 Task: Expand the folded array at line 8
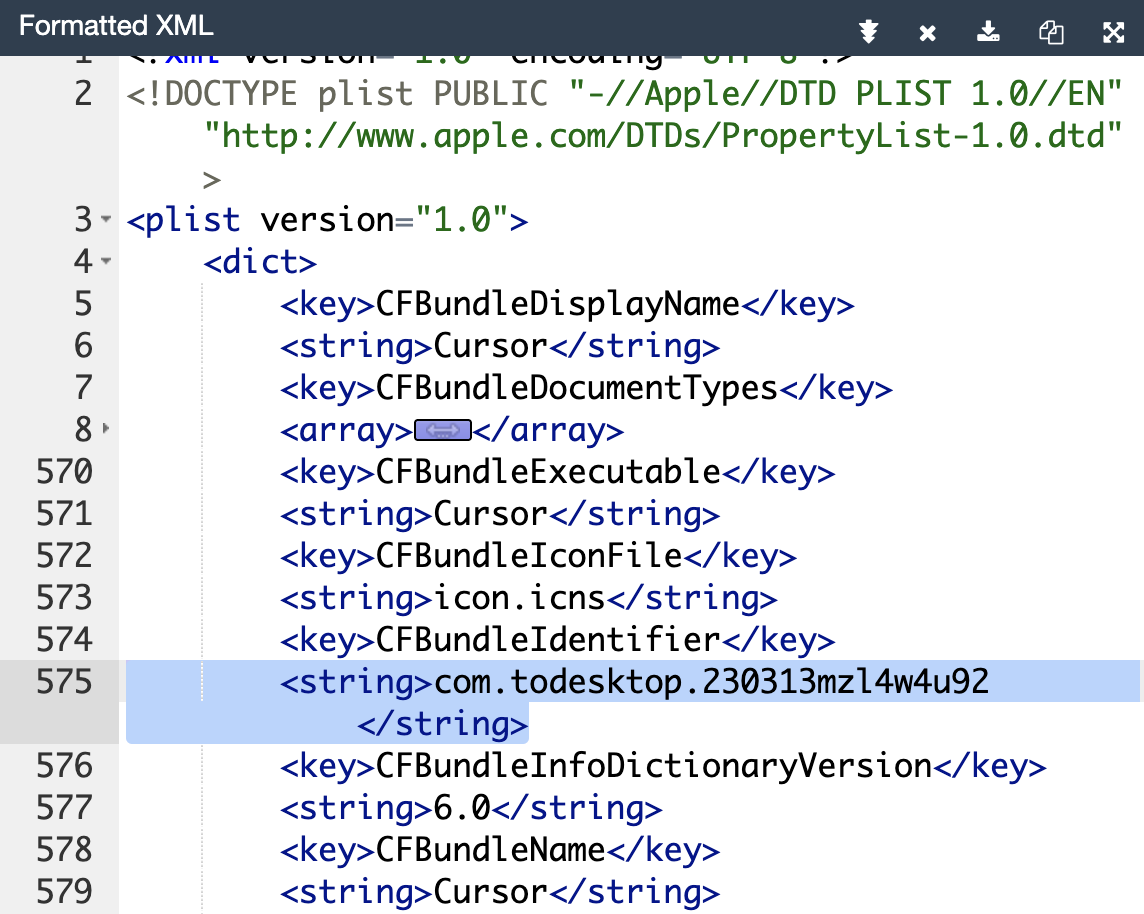click(106, 429)
